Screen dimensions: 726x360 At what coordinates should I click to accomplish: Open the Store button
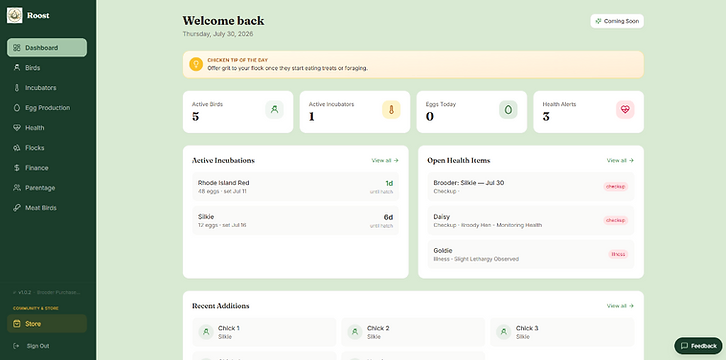[47, 324]
